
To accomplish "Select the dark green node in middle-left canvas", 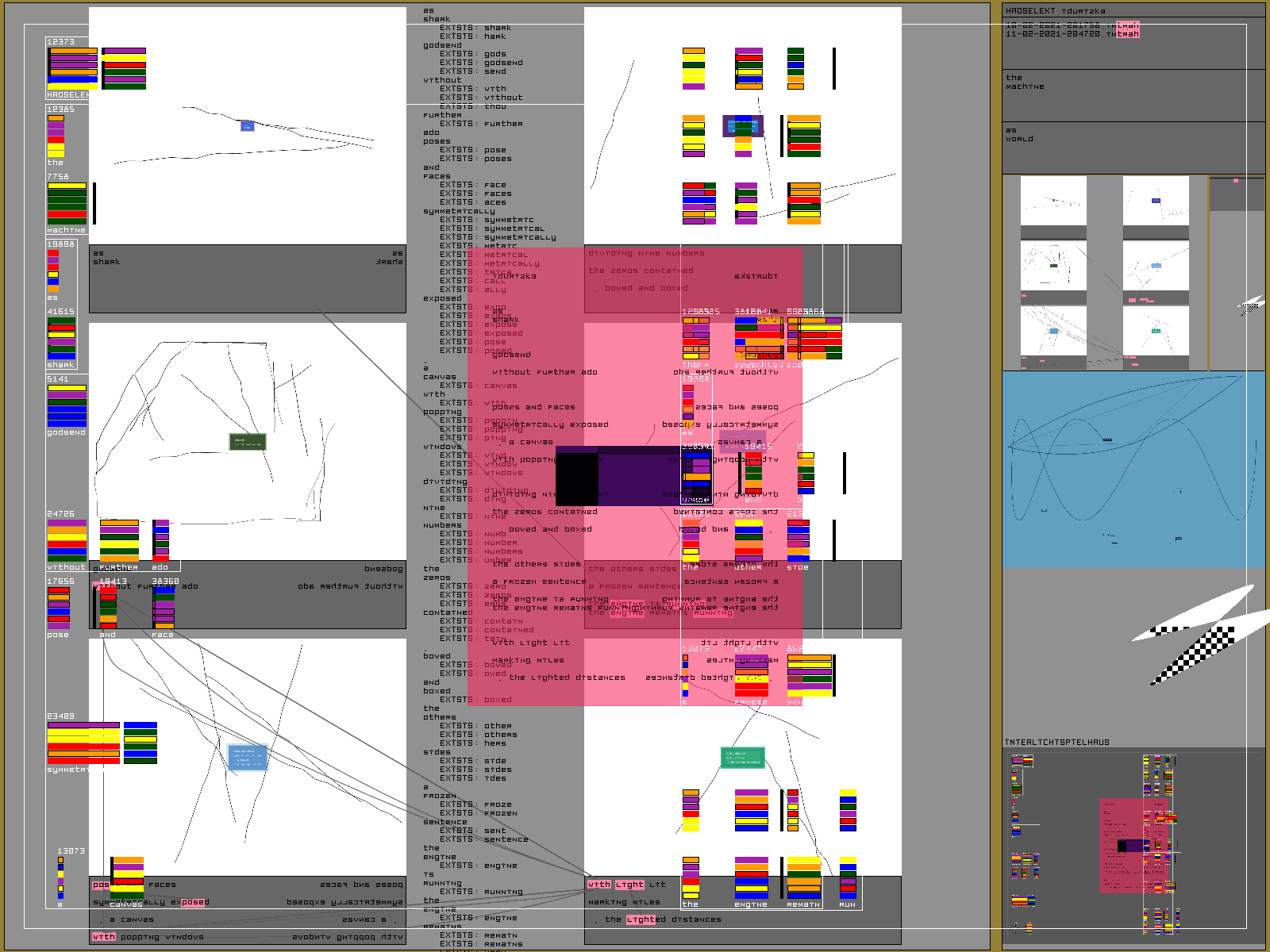I will coord(248,442).
